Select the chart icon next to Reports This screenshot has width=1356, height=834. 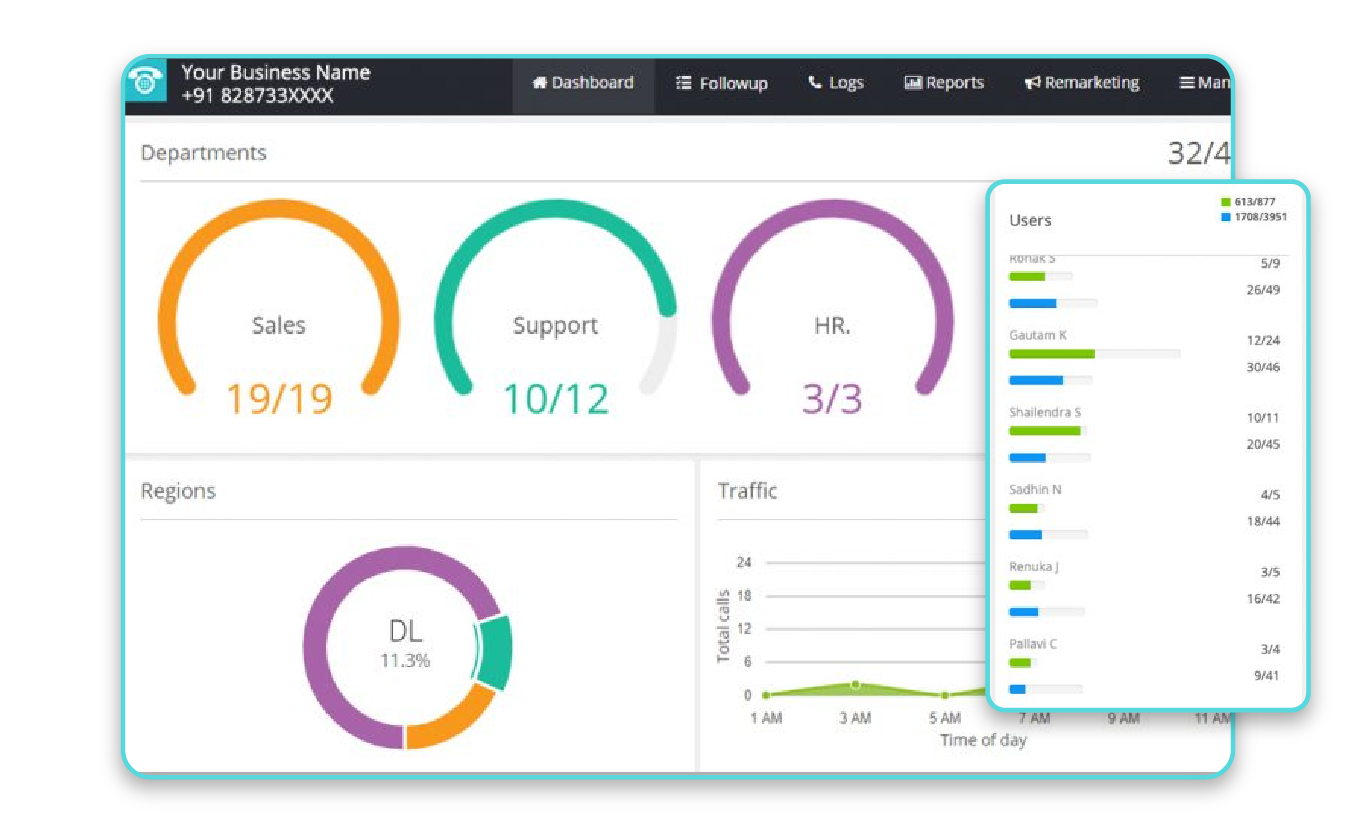click(913, 83)
